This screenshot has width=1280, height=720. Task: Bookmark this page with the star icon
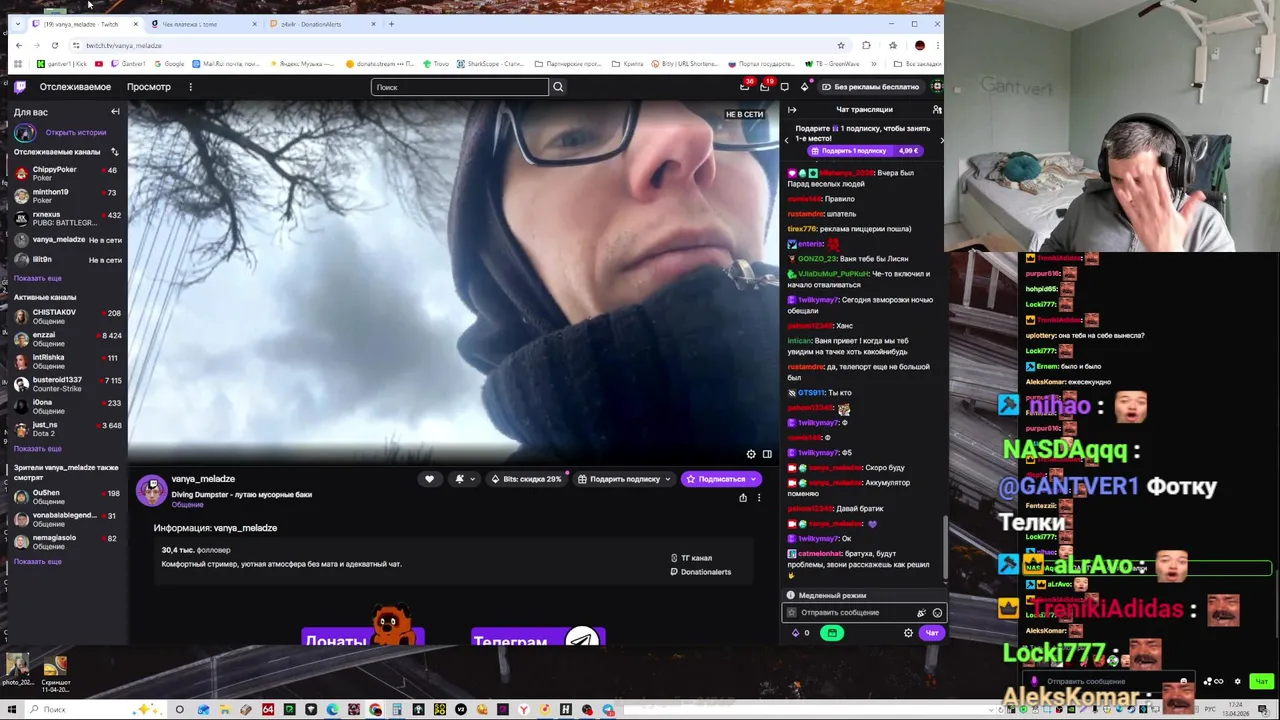(841, 45)
